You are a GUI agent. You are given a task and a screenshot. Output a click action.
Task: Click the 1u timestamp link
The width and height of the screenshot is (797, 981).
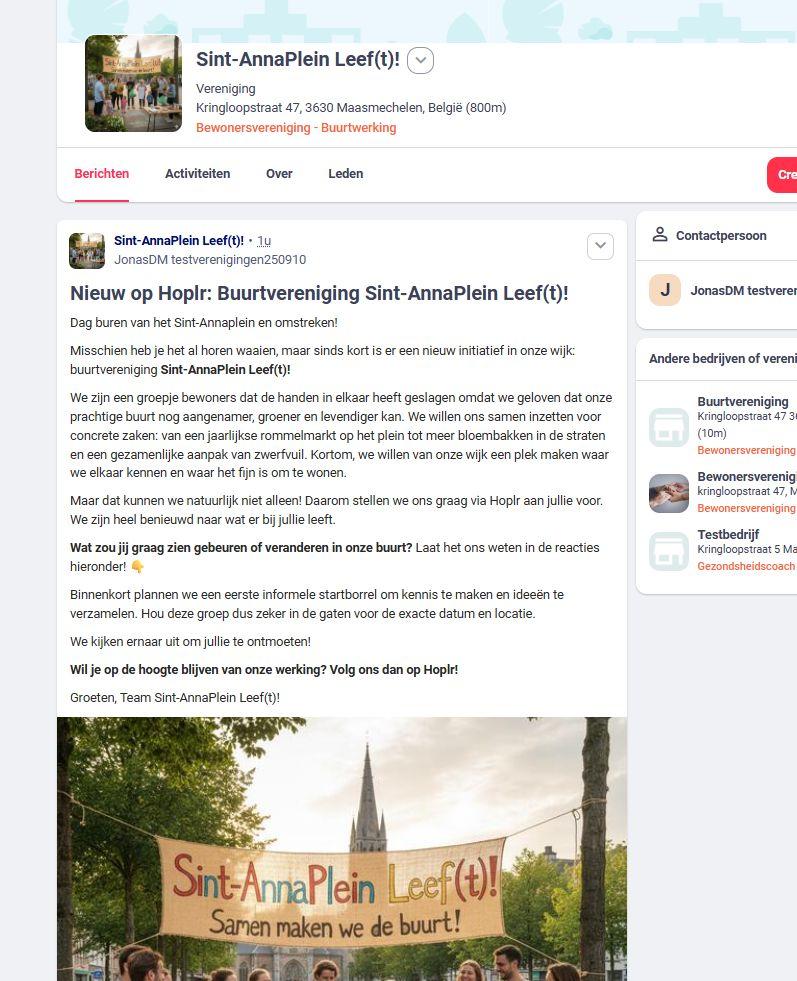point(264,241)
